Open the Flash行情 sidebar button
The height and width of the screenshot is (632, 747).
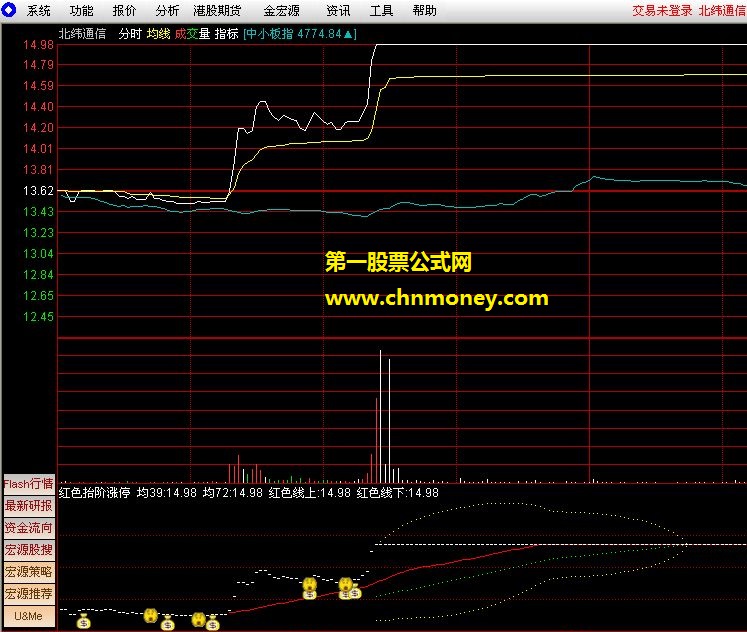(x=29, y=484)
